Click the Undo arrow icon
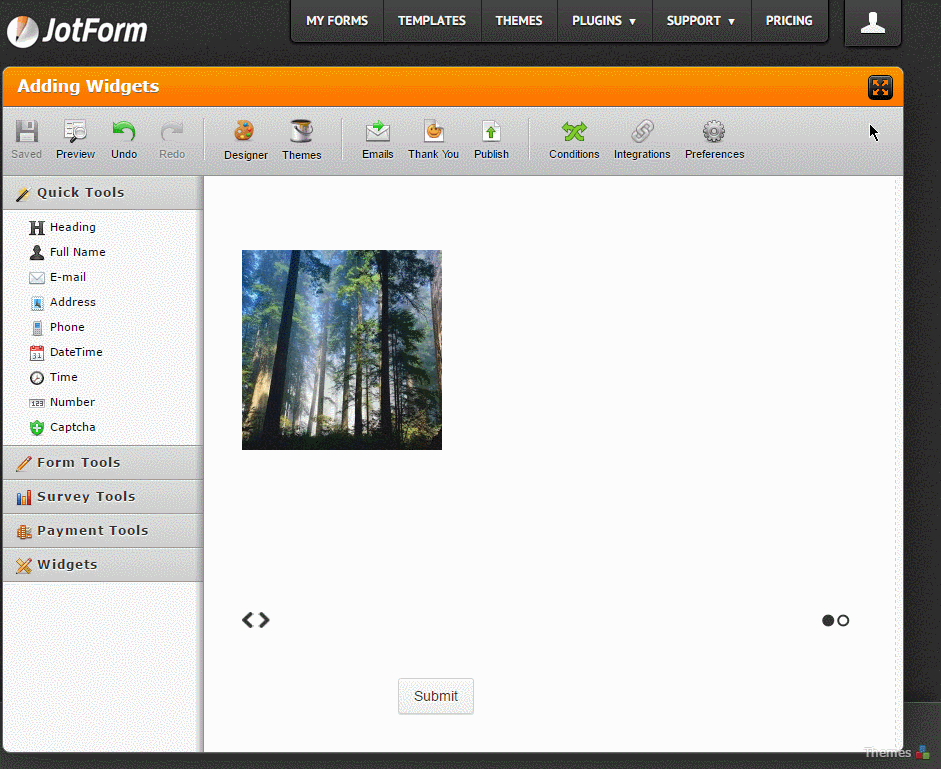This screenshot has height=769, width=941. click(x=124, y=132)
